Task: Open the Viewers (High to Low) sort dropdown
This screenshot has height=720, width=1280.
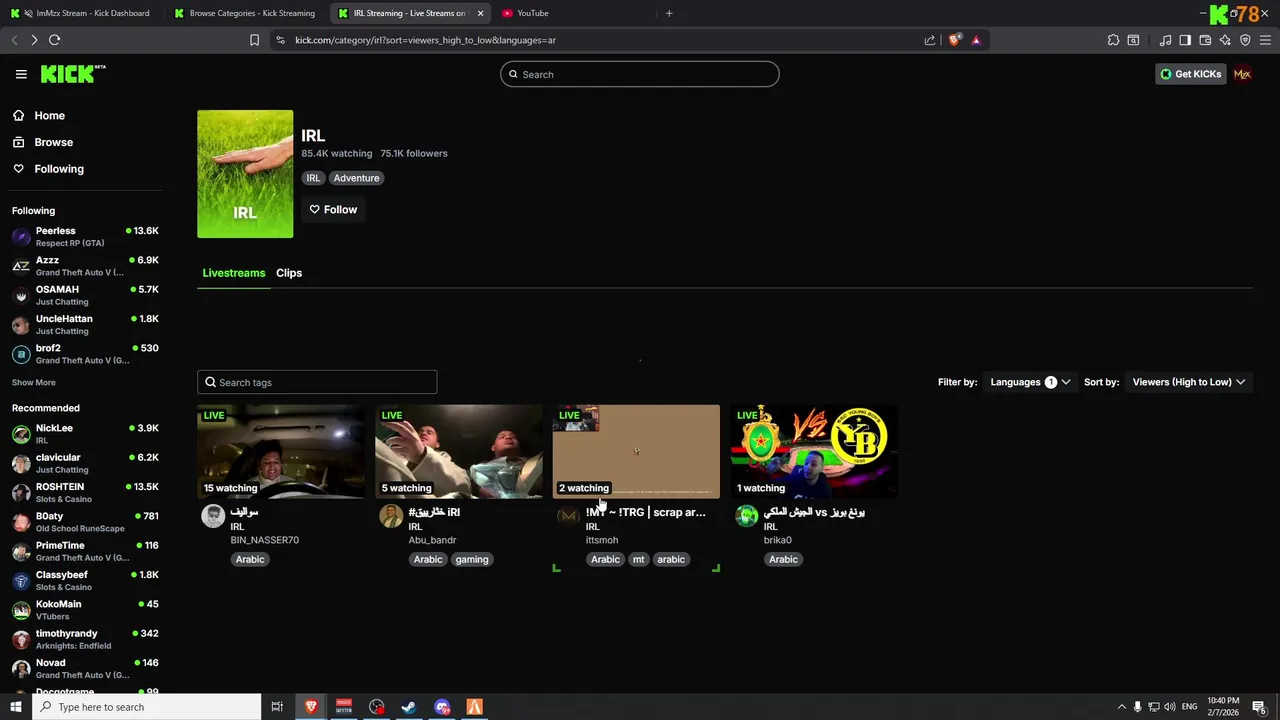Action: coord(1188,382)
